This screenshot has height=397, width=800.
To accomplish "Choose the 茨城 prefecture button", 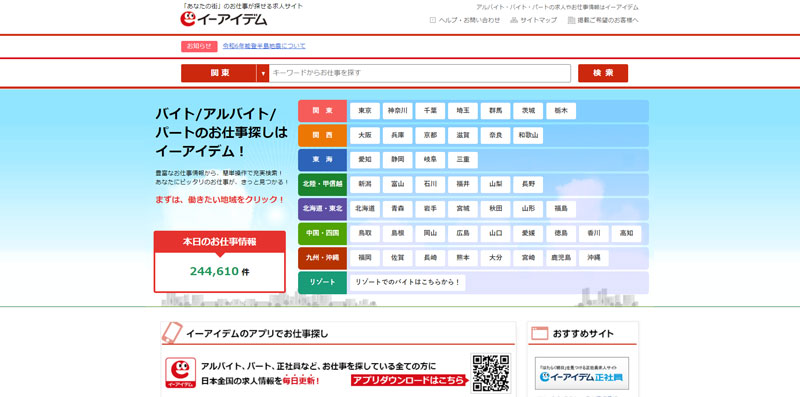I will [x=528, y=111].
